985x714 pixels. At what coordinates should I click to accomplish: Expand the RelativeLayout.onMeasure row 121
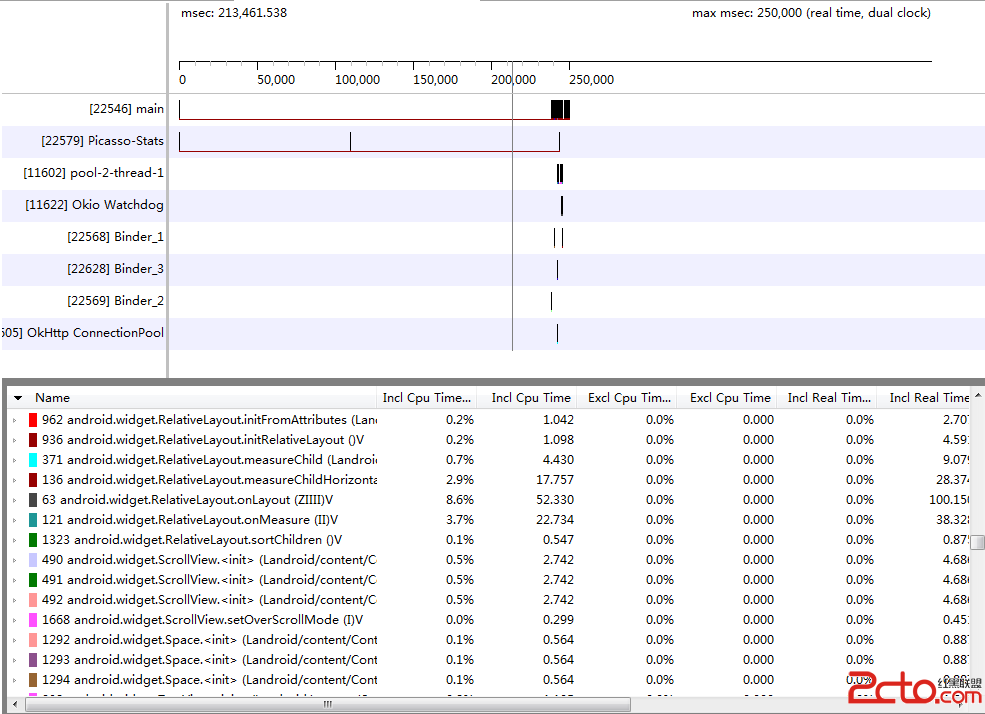(14, 521)
